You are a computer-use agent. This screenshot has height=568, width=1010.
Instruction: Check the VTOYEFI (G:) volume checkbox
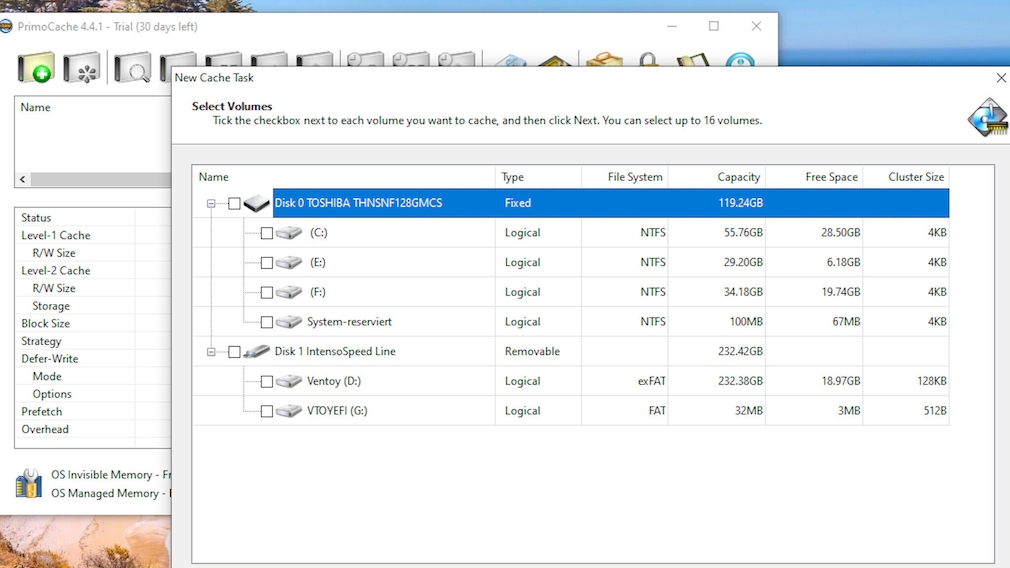pos(266,411)
